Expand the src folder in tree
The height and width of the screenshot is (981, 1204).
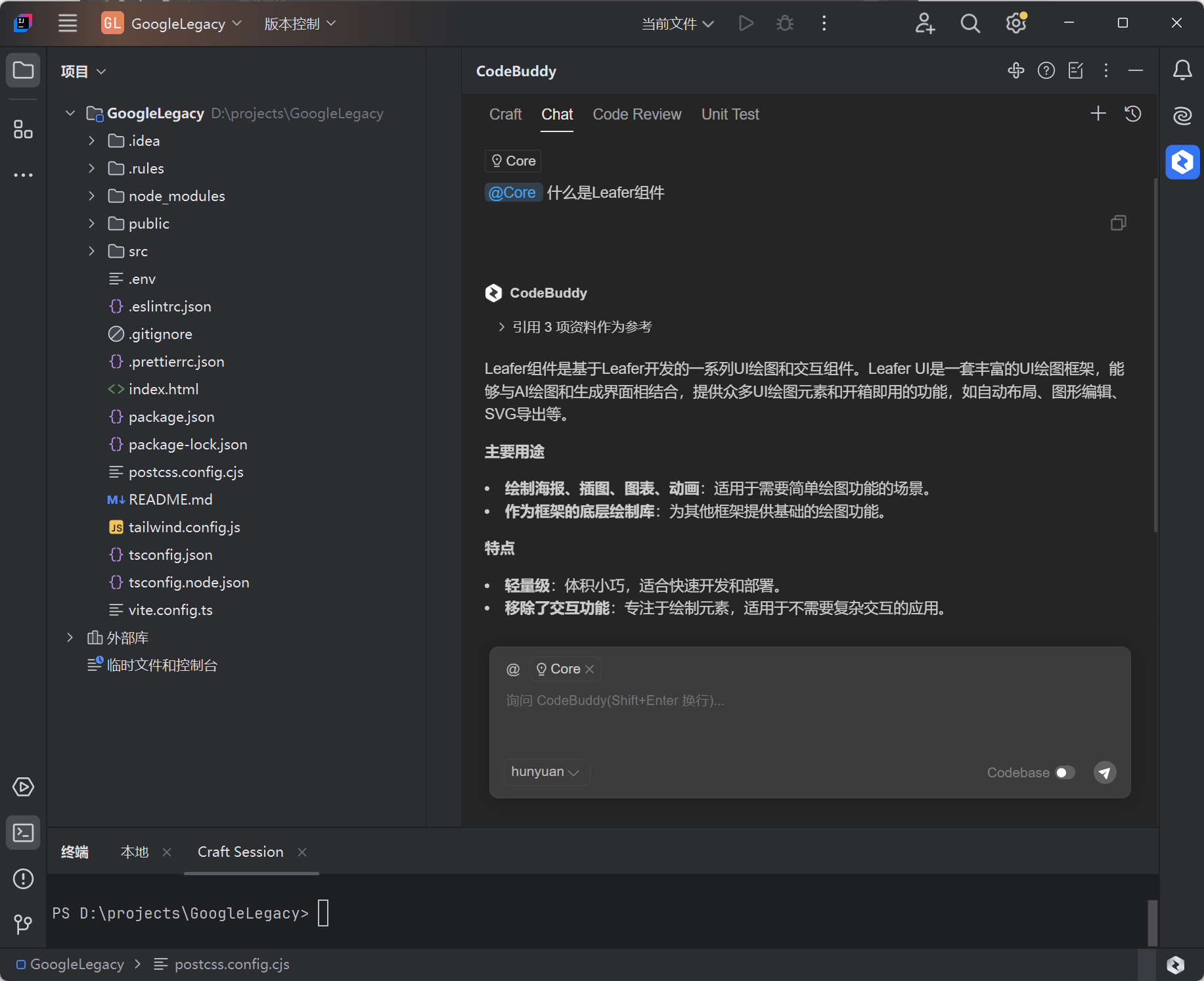91,251
